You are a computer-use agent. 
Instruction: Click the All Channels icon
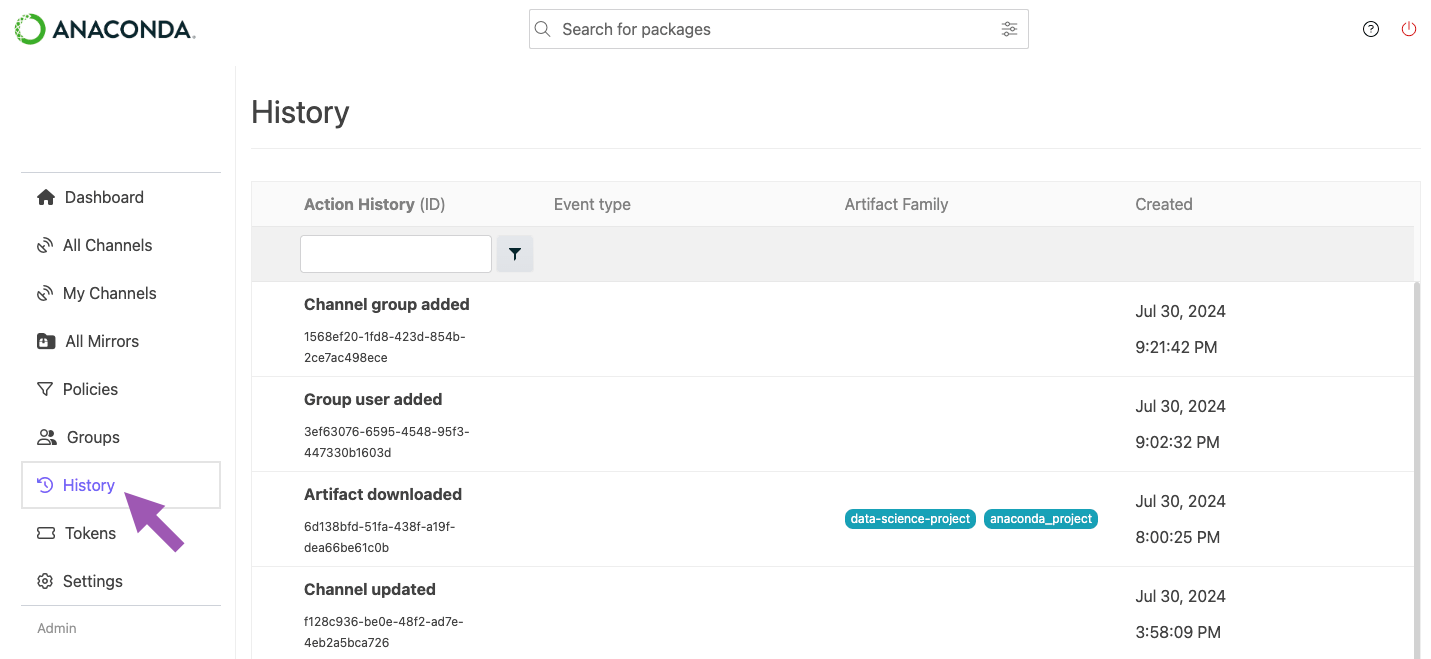(x=45, y=245)
